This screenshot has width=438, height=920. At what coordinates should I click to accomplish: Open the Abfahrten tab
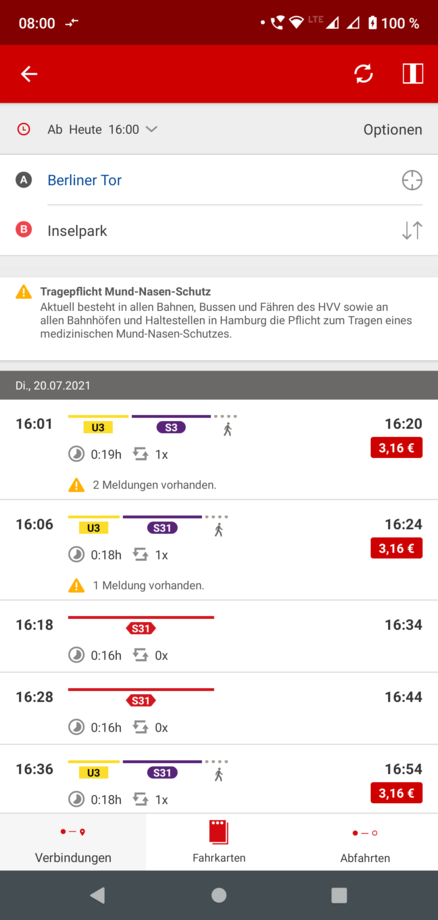tap(365, 842)
